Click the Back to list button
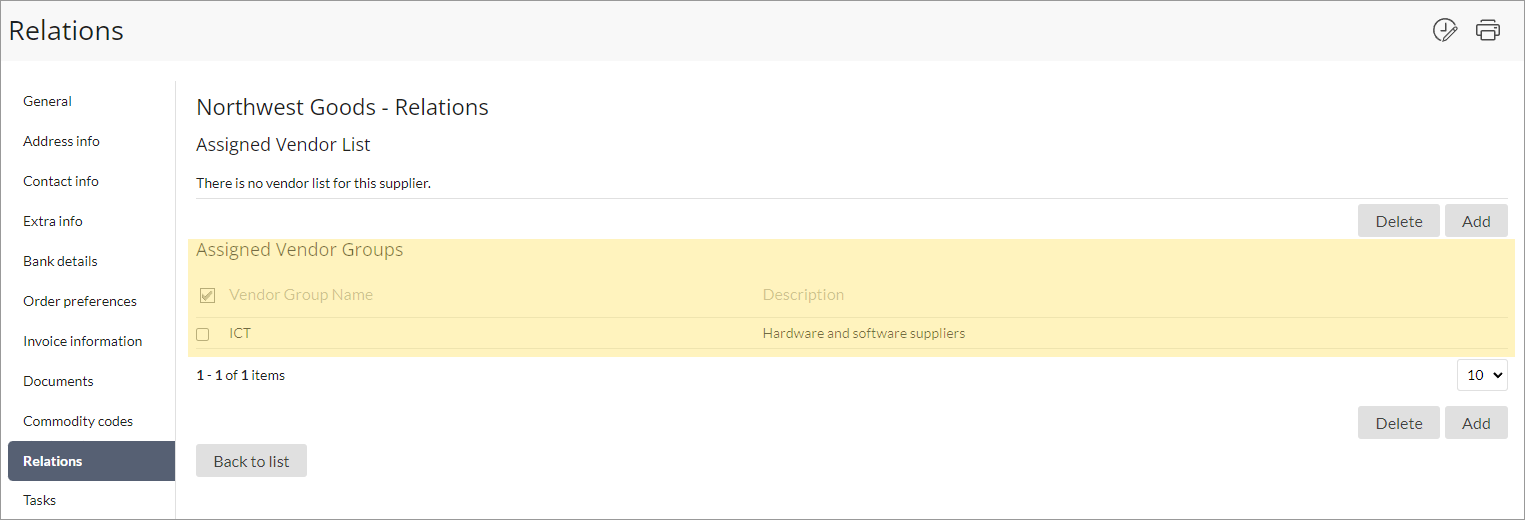1525x520 pixels. [x=251, y=461]
